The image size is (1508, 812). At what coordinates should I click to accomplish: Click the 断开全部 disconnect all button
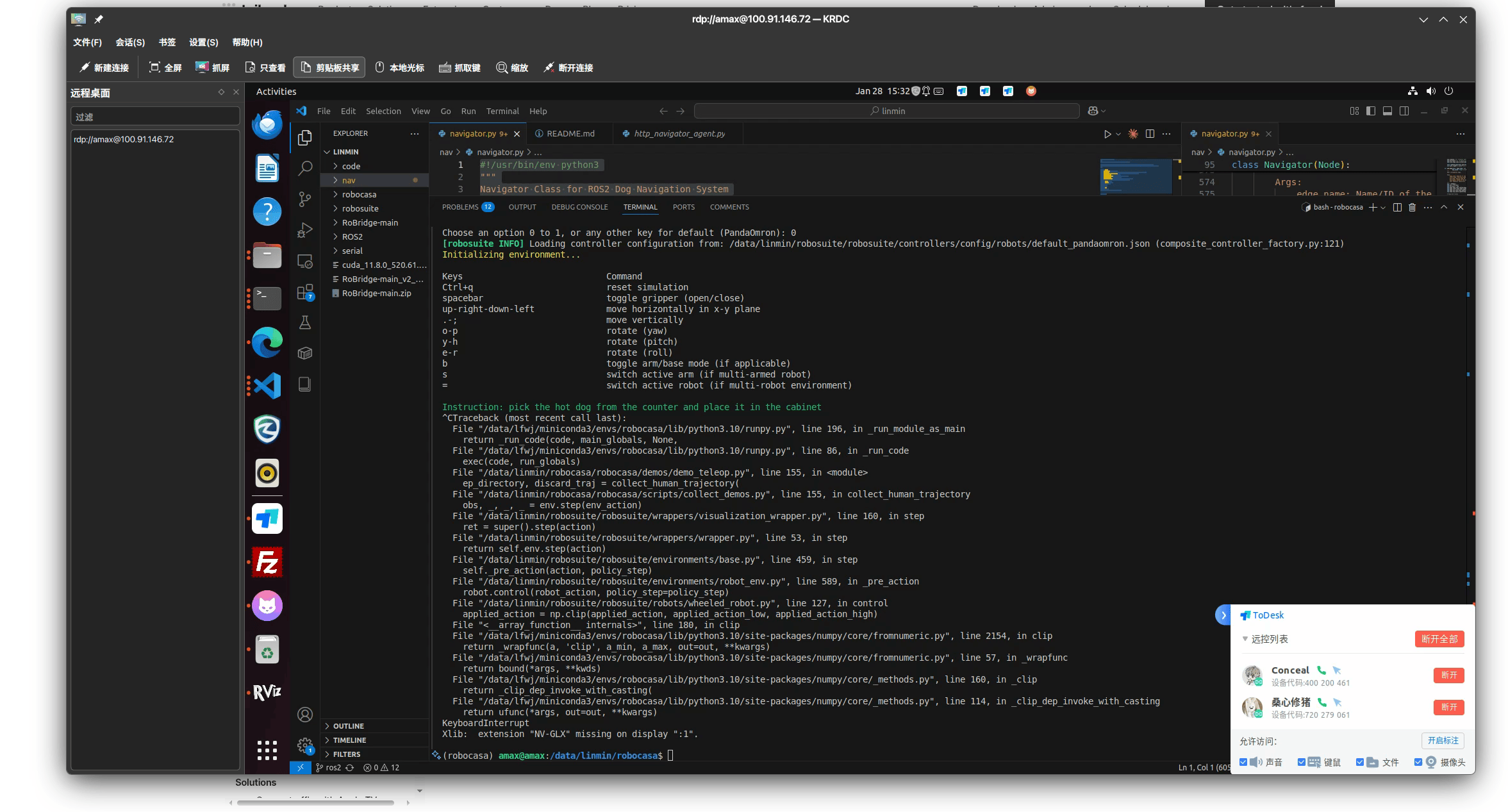(1439, 639)
